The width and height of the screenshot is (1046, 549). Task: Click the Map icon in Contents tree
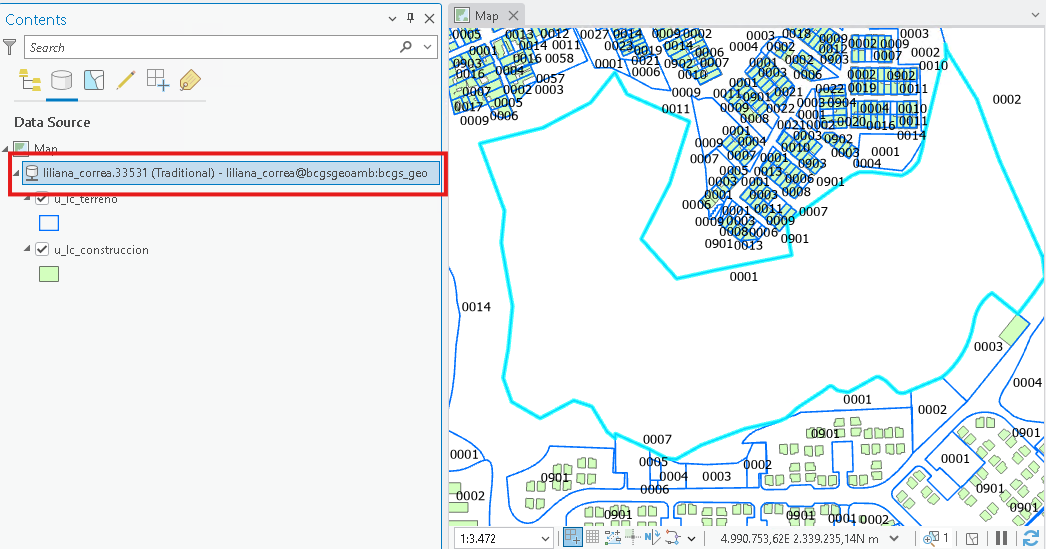(21, 147)
